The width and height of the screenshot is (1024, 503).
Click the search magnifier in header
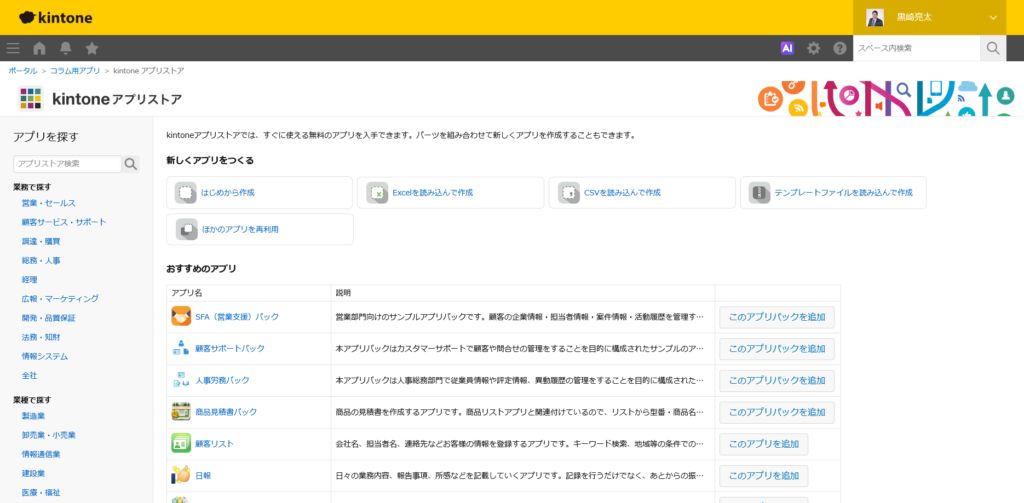click(x=993, y=48)
